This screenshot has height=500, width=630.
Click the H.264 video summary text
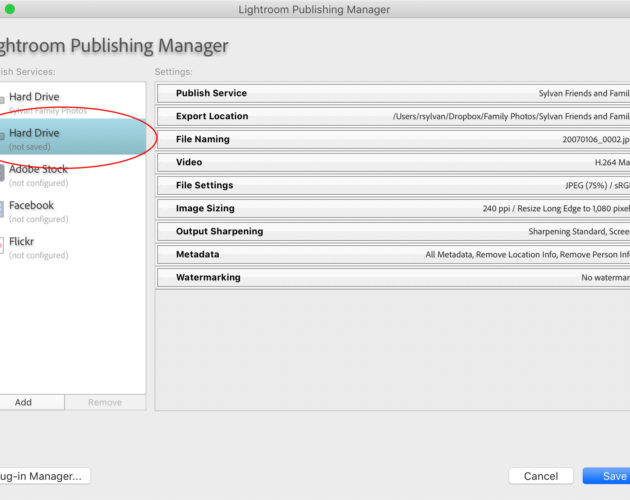click(612, 162)
